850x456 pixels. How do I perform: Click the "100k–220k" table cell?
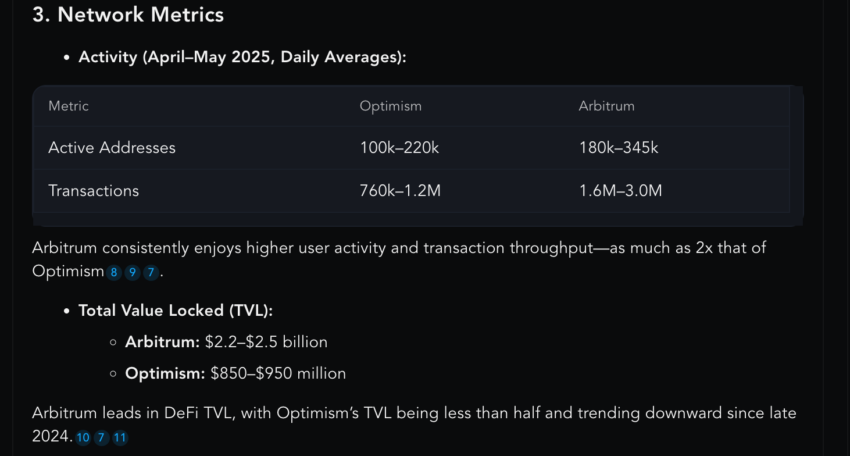tap(399, 147)
